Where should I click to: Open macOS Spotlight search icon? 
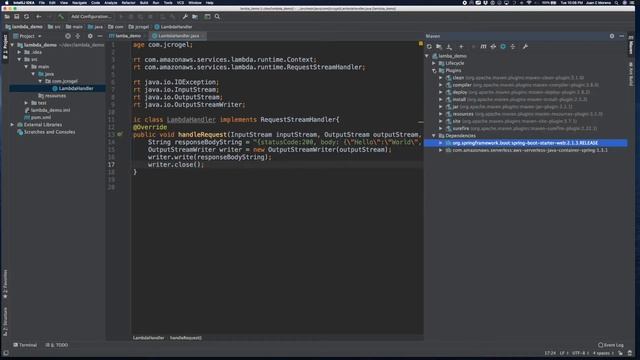[616, 2]
